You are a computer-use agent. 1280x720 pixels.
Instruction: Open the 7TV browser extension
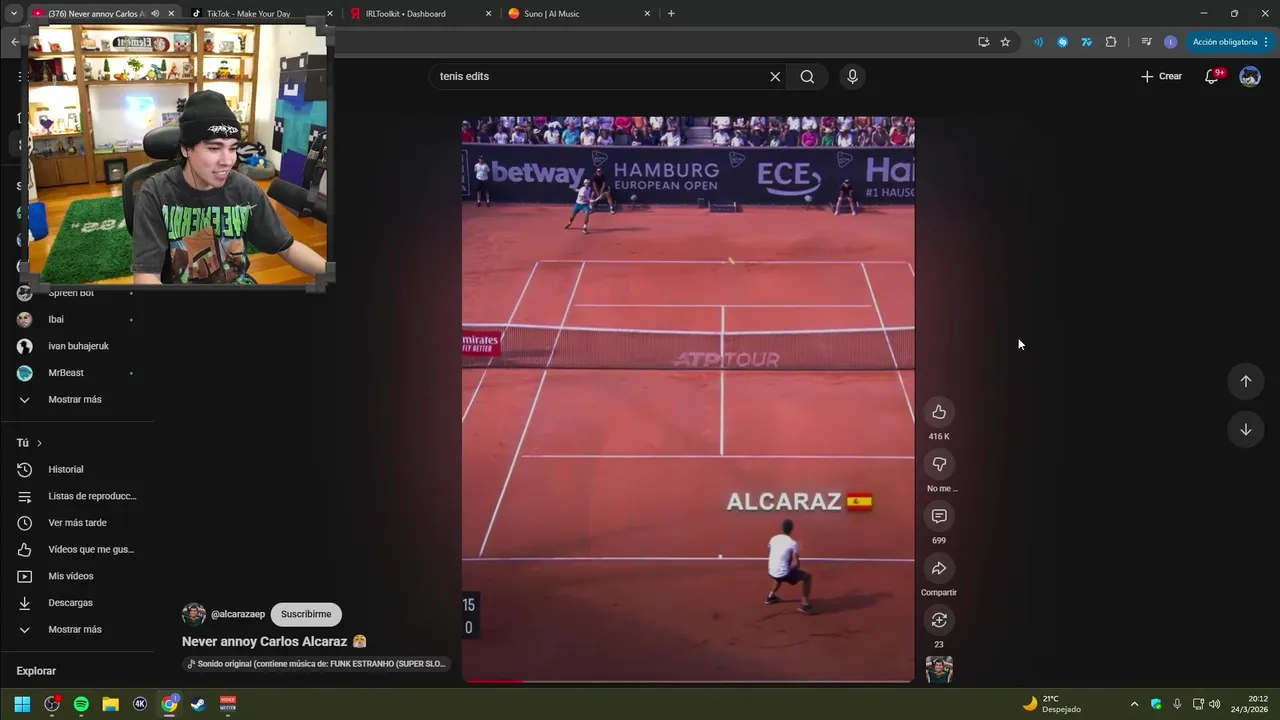[x=1086, y=42]
